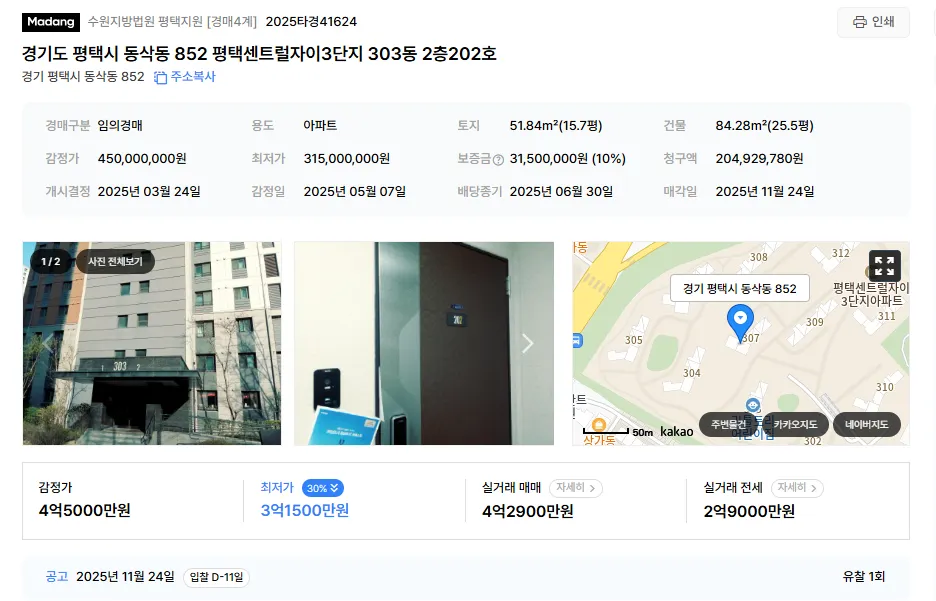Click the clipboard icon beside 주소복사
The height and width of the screenshot is (601, 936).
click(161, 78)
